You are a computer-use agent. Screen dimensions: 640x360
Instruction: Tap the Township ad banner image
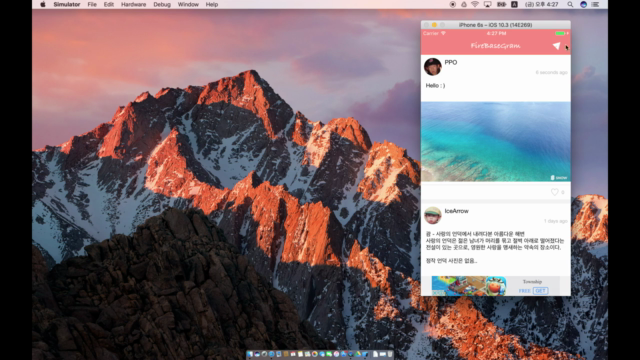469,286
